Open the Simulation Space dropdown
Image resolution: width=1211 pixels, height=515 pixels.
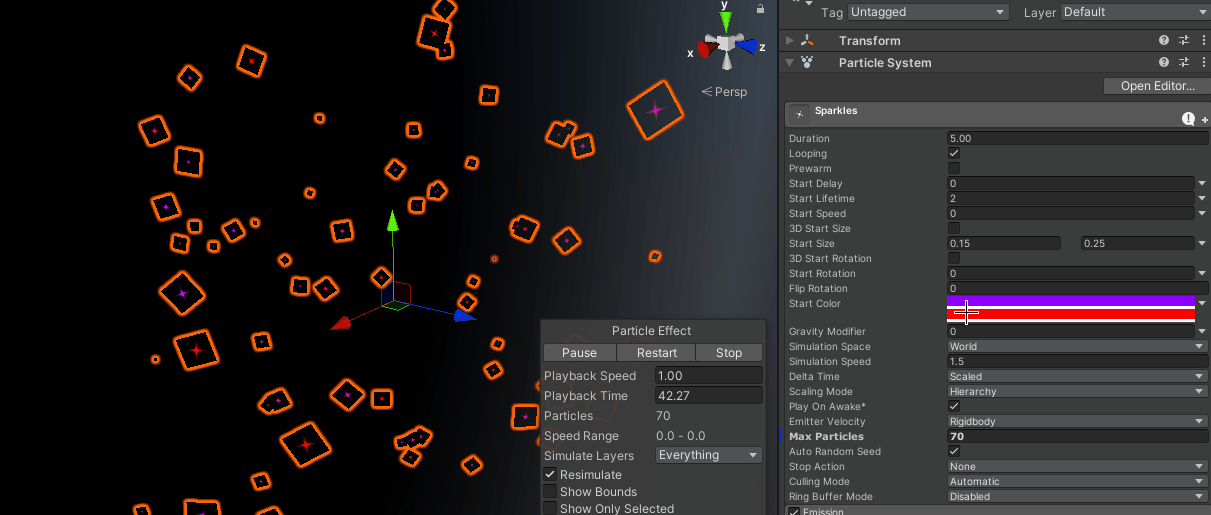tap(1077, 347)
